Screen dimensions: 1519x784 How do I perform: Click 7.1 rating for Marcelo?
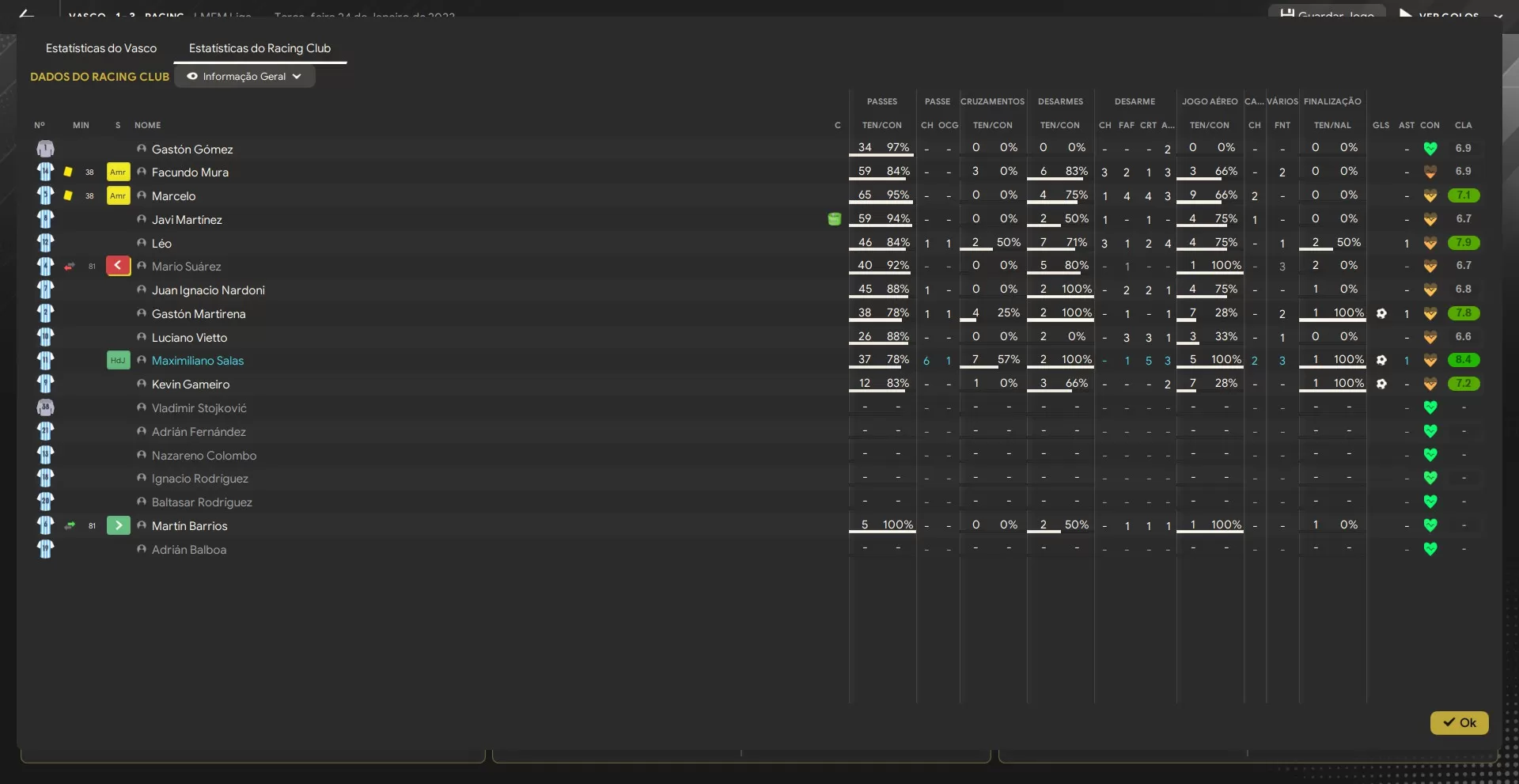coord(1464,195)
